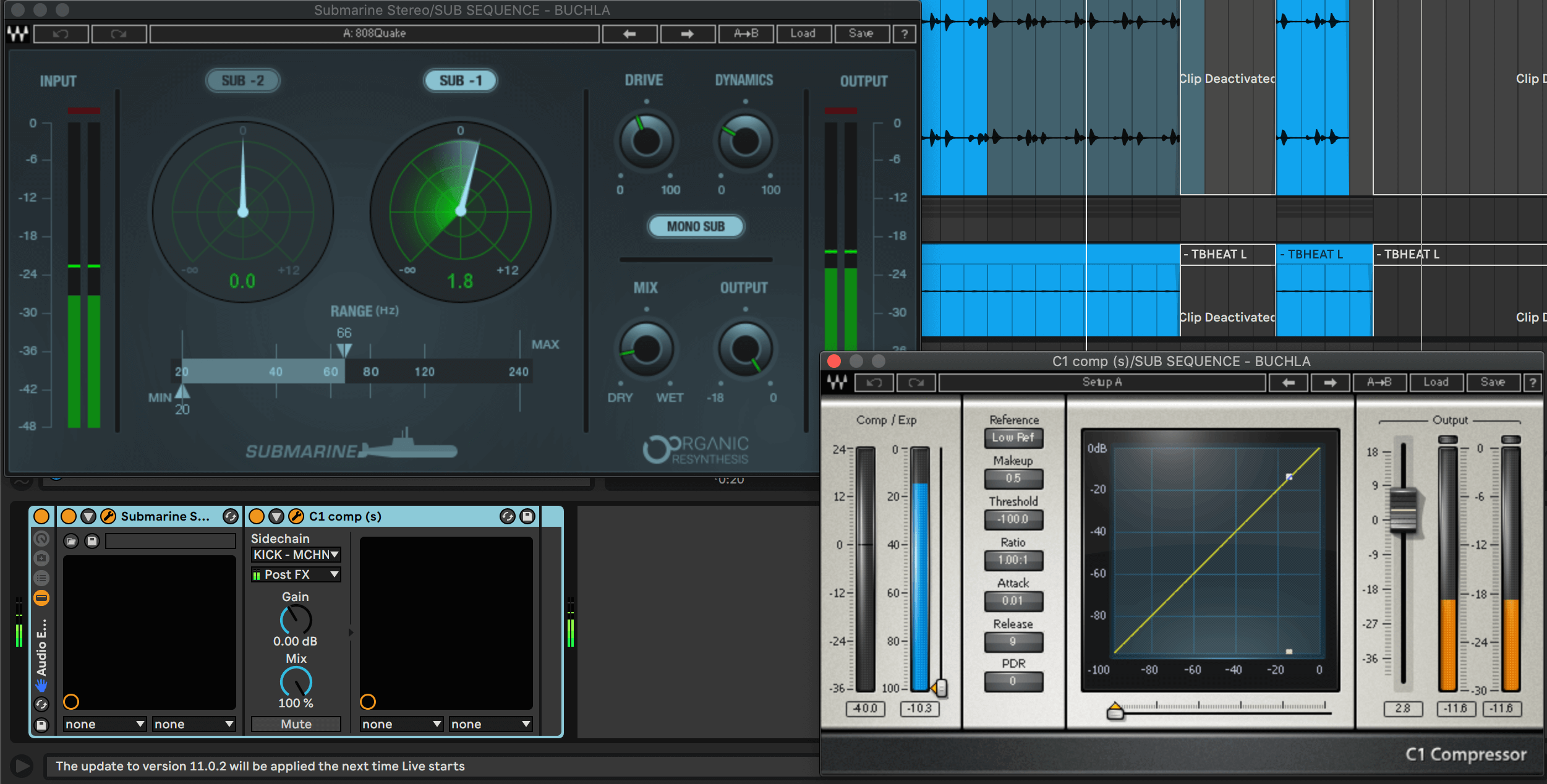Viewport: 1547px width, 784px height.
Task: Open C1 comp plug-in window via wrench
Action: click(296, 516)
